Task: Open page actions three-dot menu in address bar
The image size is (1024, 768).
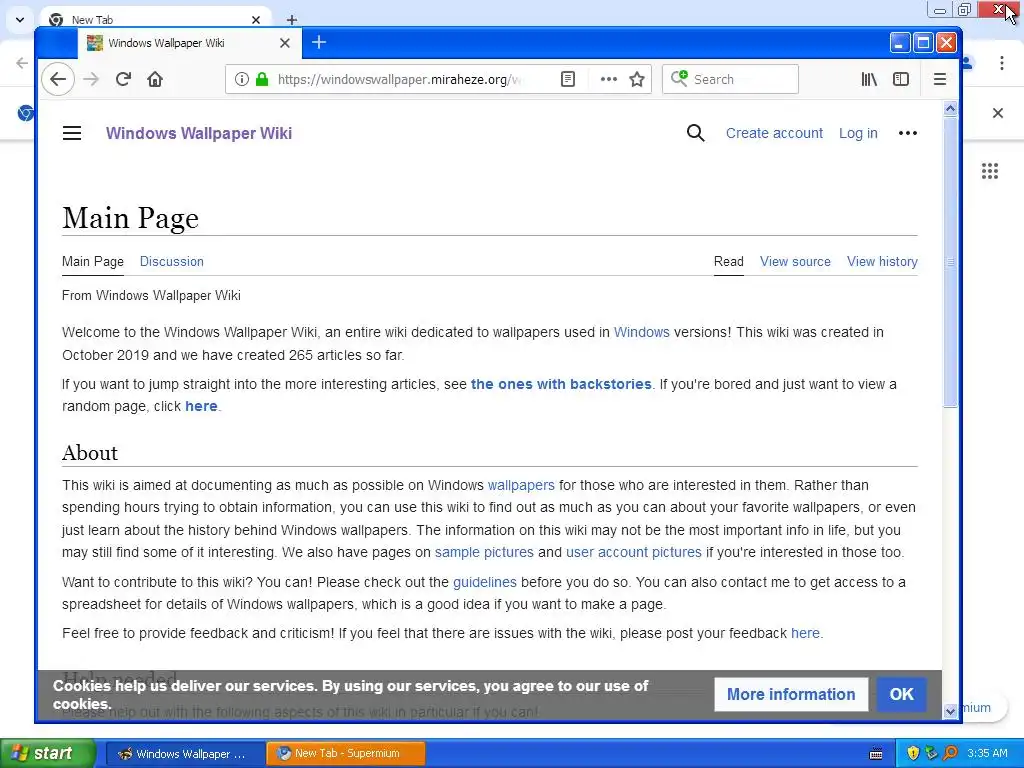Action: [608, 80]
